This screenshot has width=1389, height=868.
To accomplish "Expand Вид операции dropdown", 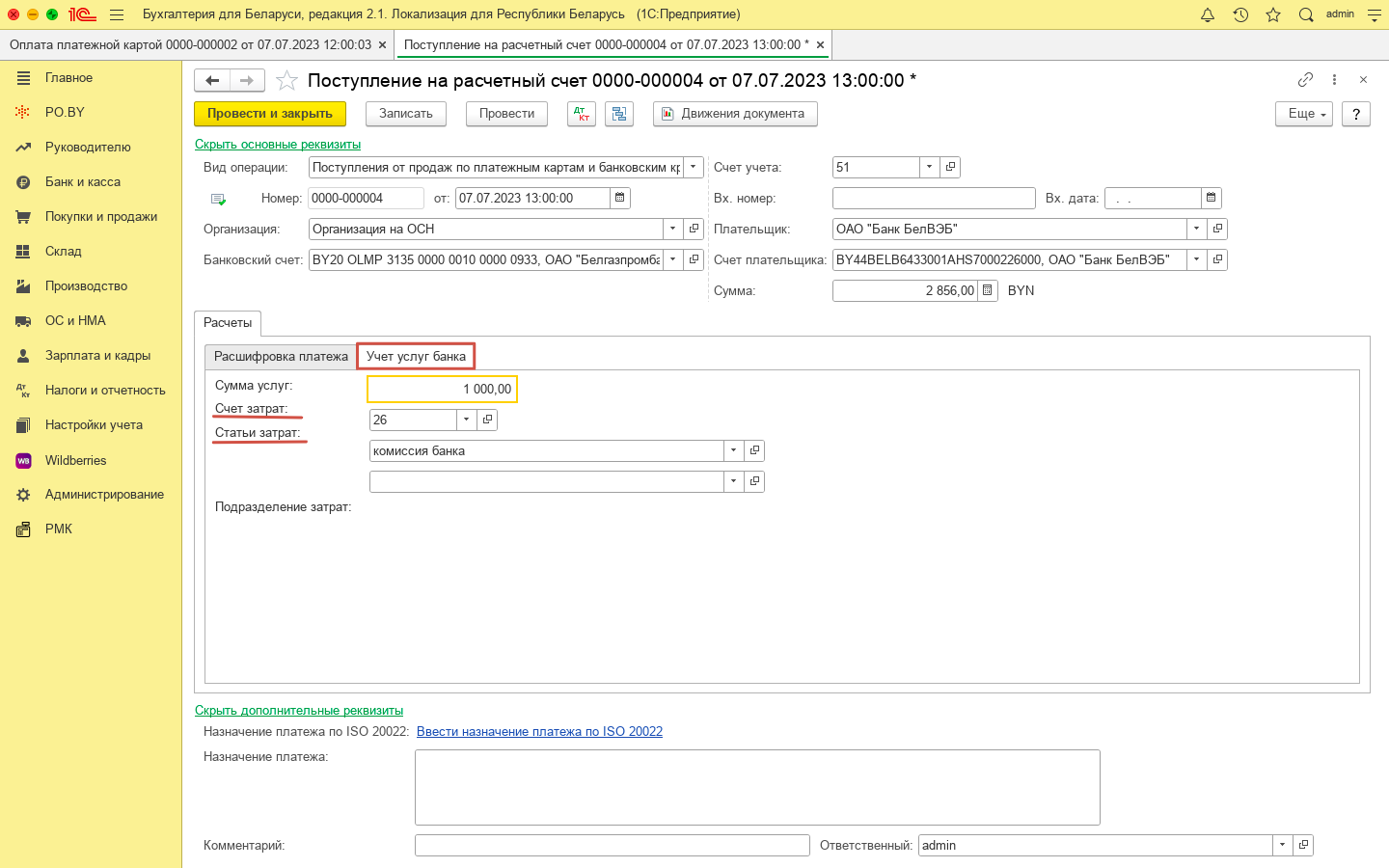I will click(694, 167).
